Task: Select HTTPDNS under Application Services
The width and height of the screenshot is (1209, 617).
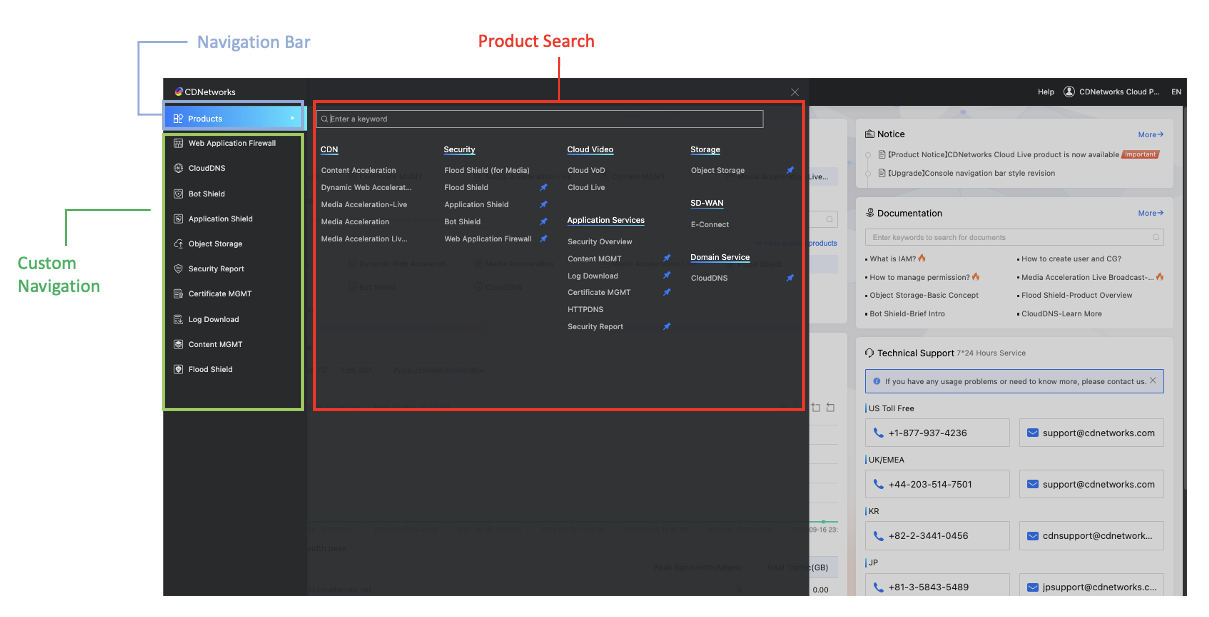Action: (x=585, y=309)
